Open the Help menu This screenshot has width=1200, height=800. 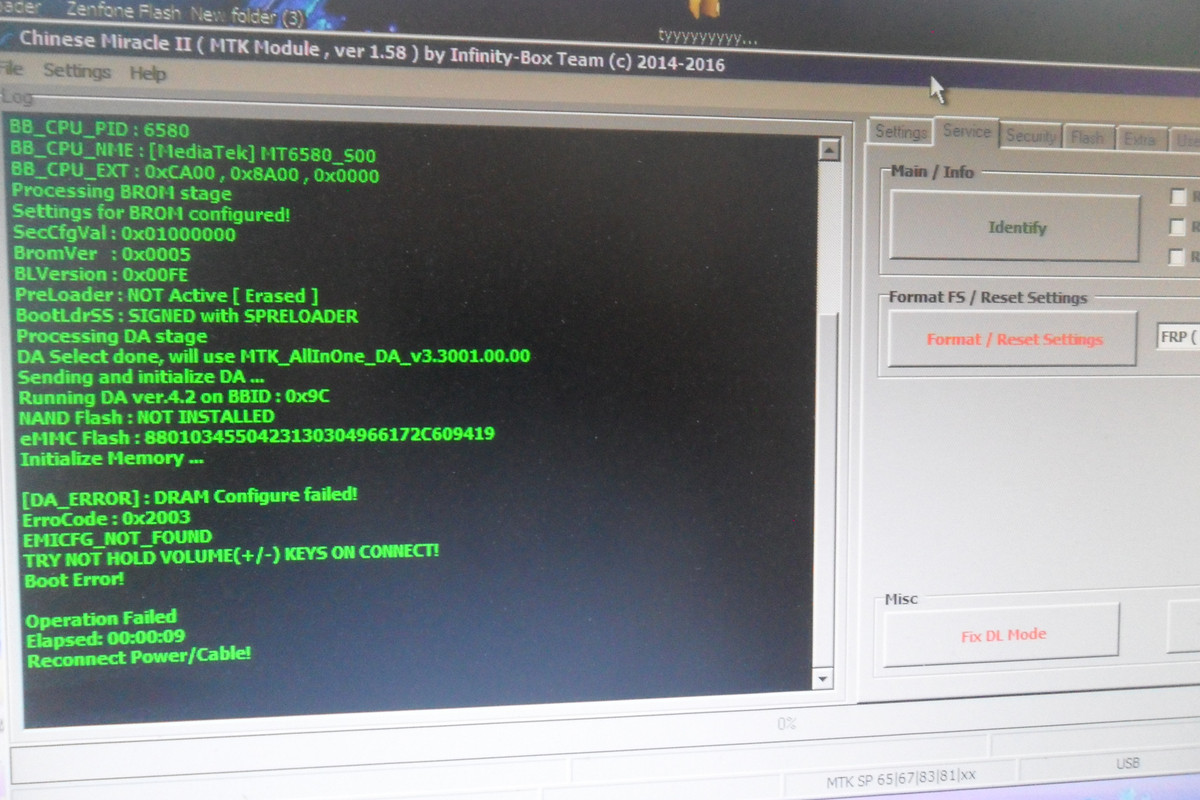tap(148, 74)
